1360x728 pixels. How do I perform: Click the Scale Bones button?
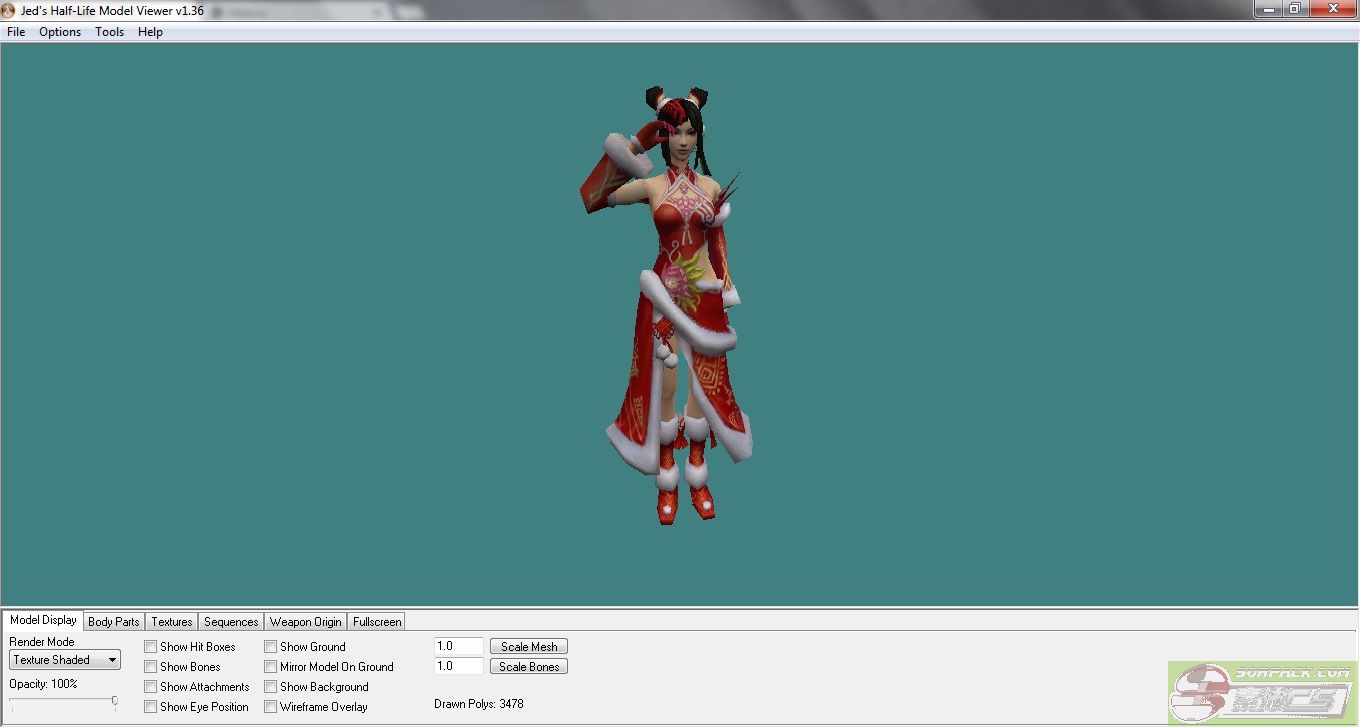(x=529, y=667)
